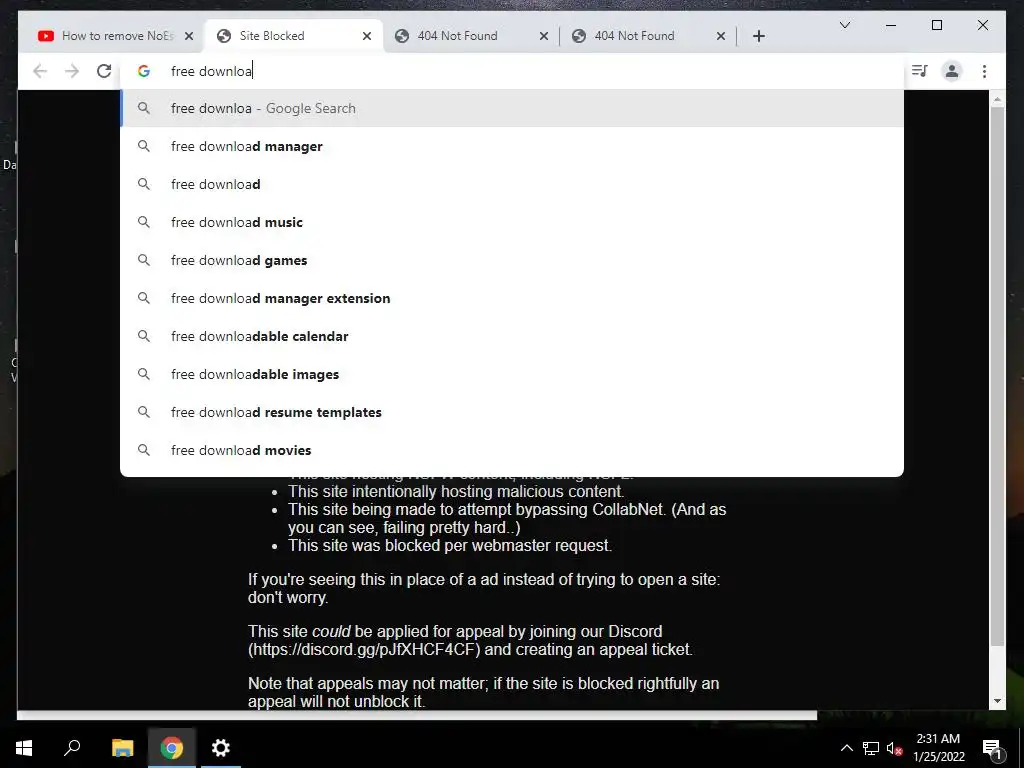
Task: Pick 'free download manager extension' suggestion
Action: click(512, 298)
